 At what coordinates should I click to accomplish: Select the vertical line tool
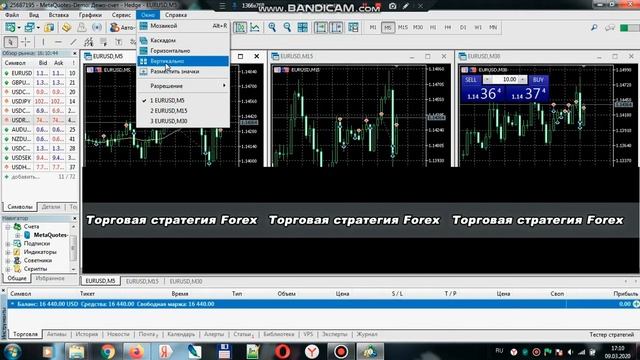click(x=43, y=42)
